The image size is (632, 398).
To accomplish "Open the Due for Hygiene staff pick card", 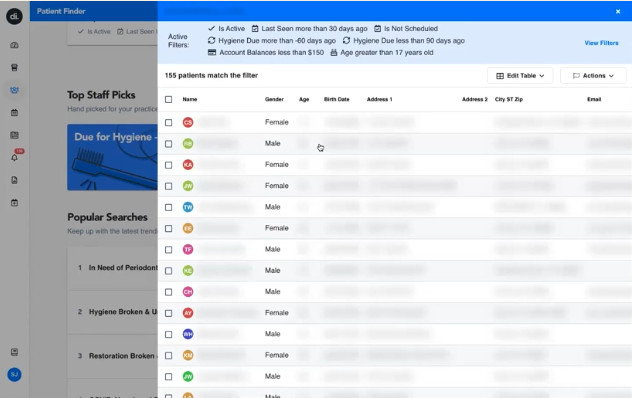I will tap(112, 157).
